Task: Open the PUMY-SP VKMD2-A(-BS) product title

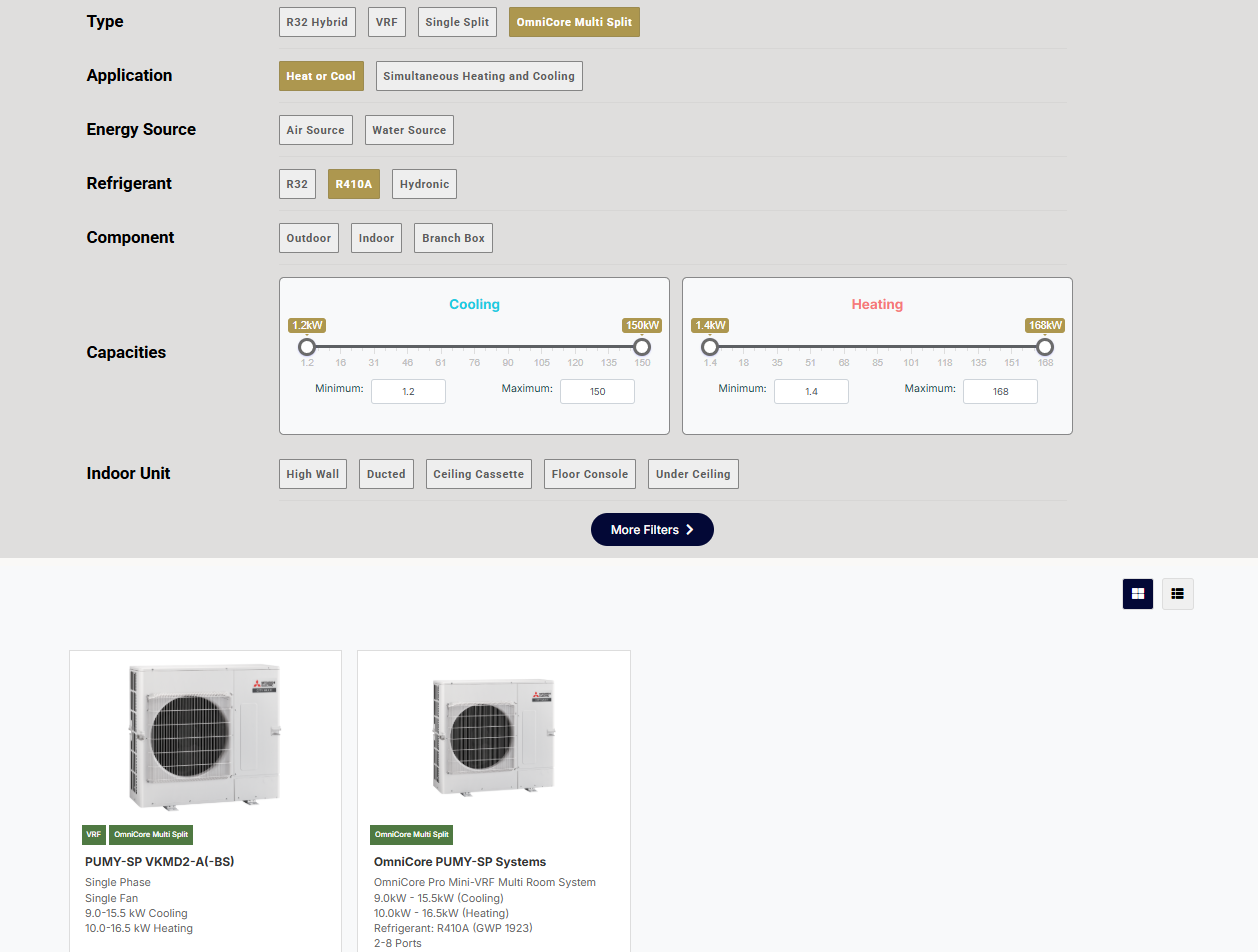Action: 160,862
